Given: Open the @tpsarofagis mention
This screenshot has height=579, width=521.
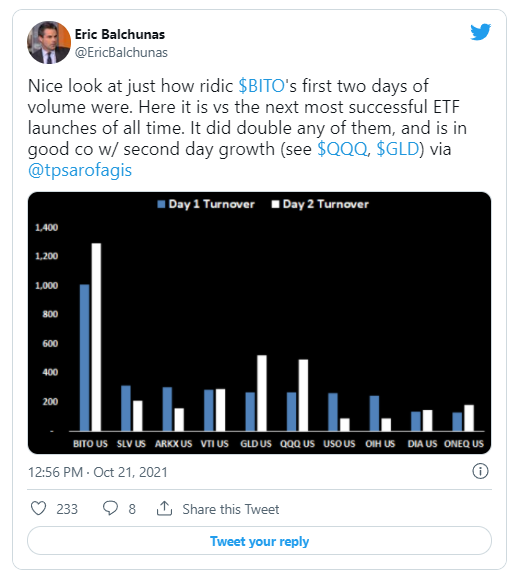Looking at the screenshot, I should click(x=80, y=171).
